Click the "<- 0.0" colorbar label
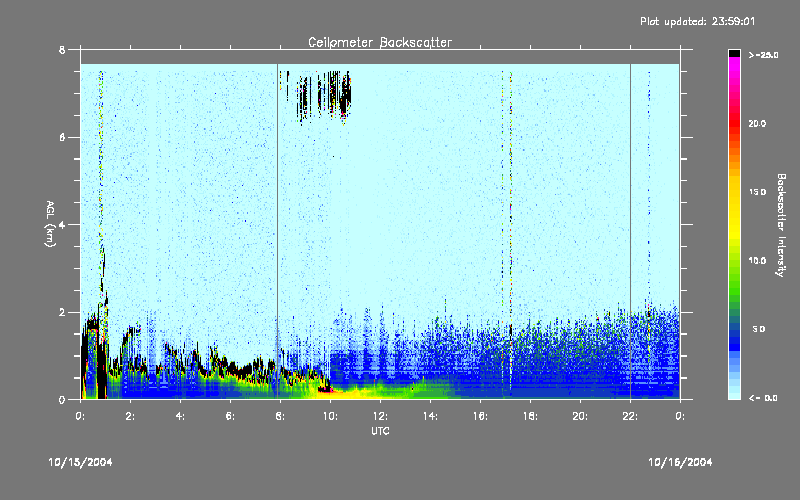 point(763,398)
